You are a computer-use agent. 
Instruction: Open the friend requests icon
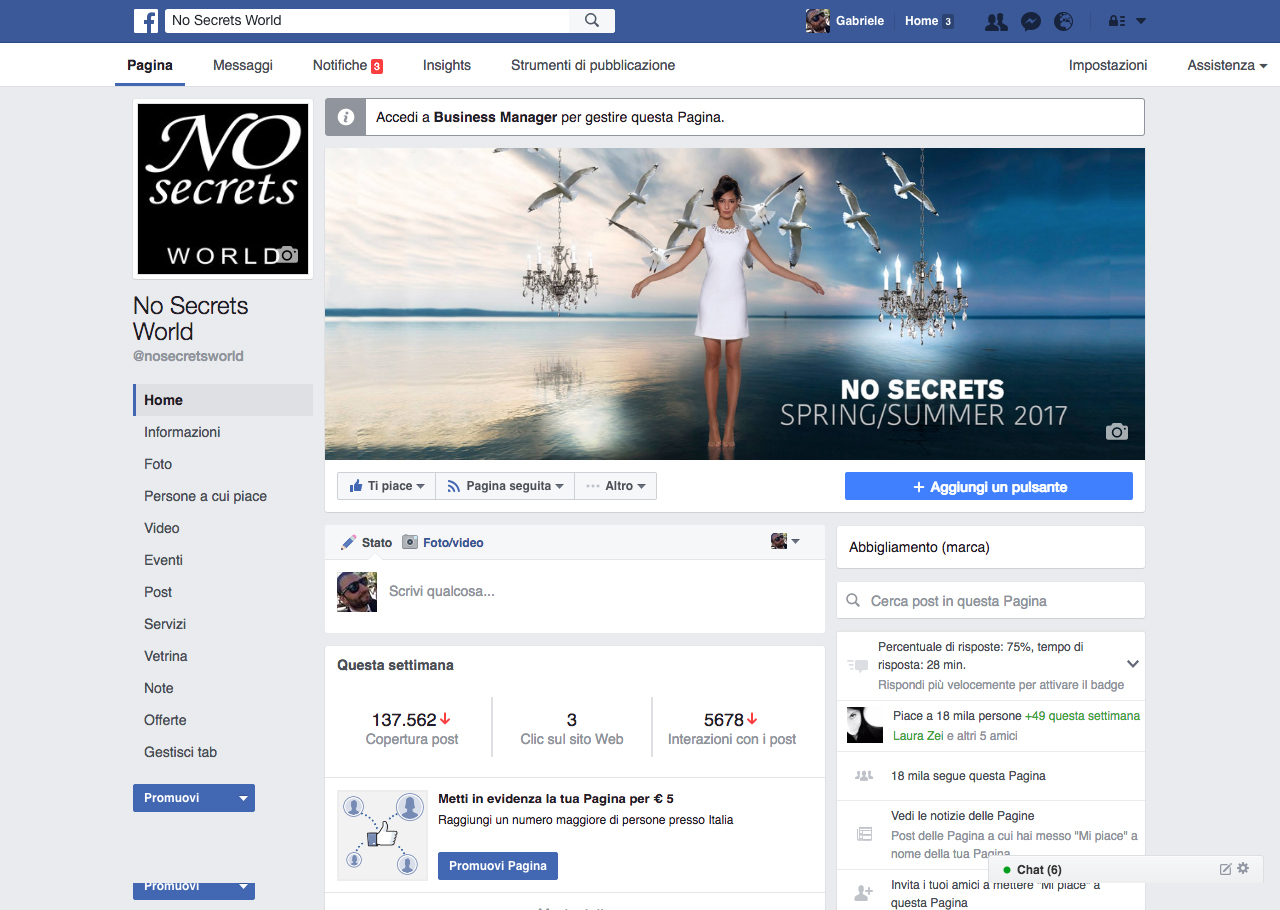point(996,21)
